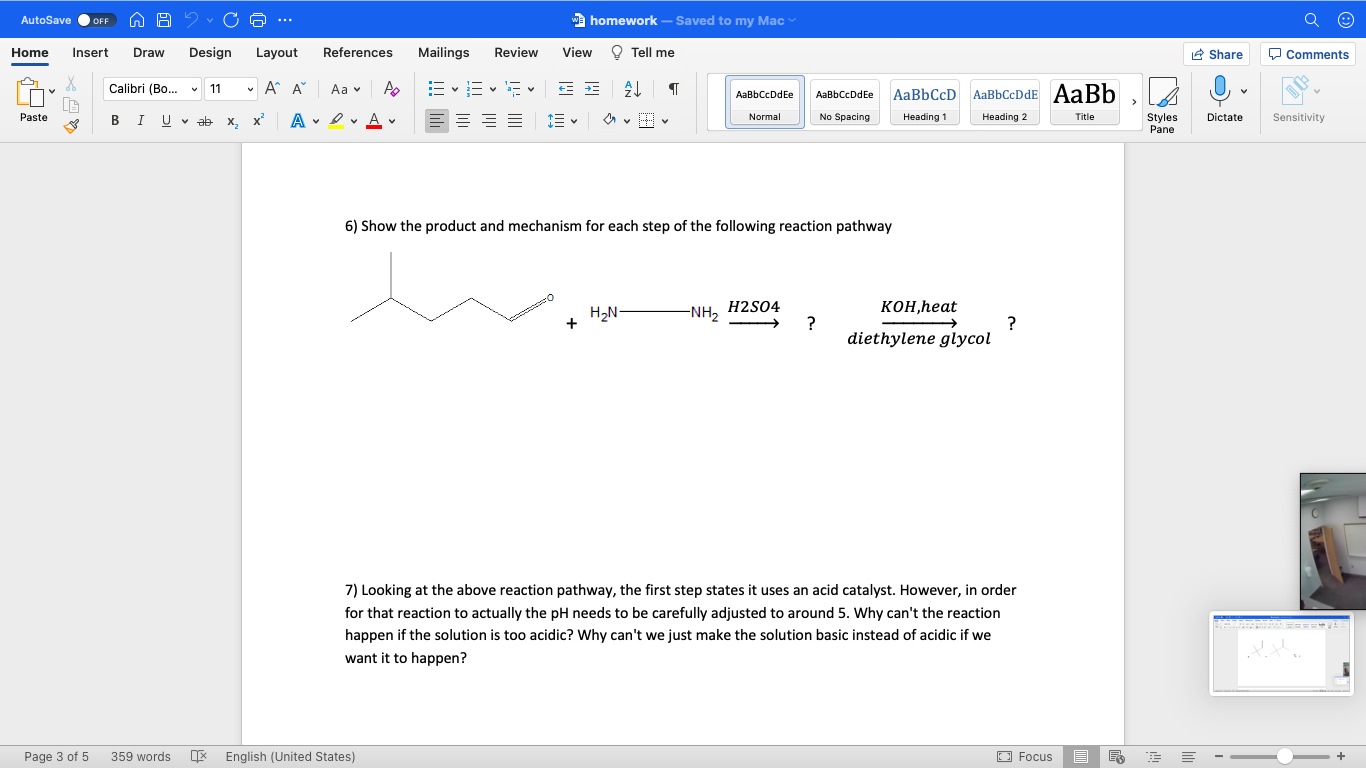The image size is (1366, 768).
Task: Open the search magnifier in title bar
Action: pos(1312,20)
